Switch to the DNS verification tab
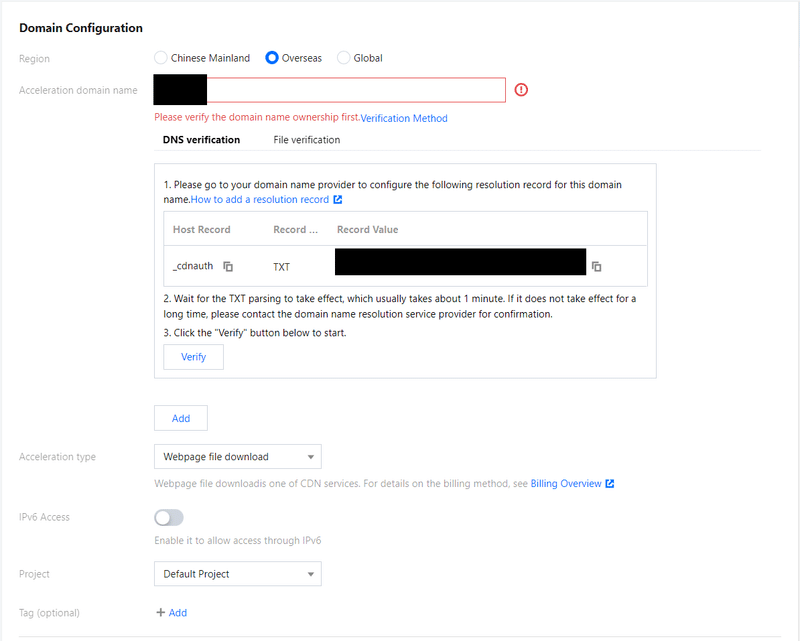The width and height of the screenshot is (800, 641). (201, 139)
